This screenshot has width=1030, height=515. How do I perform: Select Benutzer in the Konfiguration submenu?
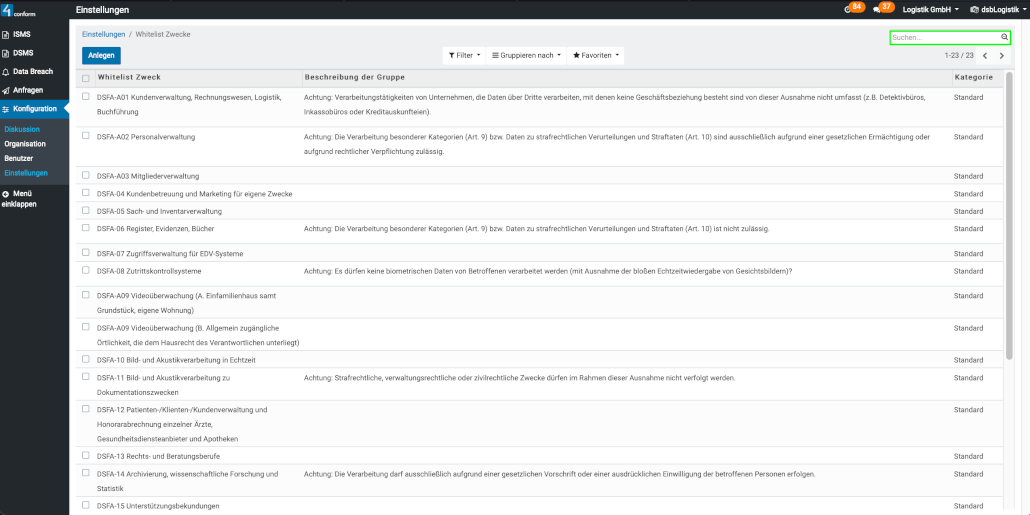pos(19,158)
